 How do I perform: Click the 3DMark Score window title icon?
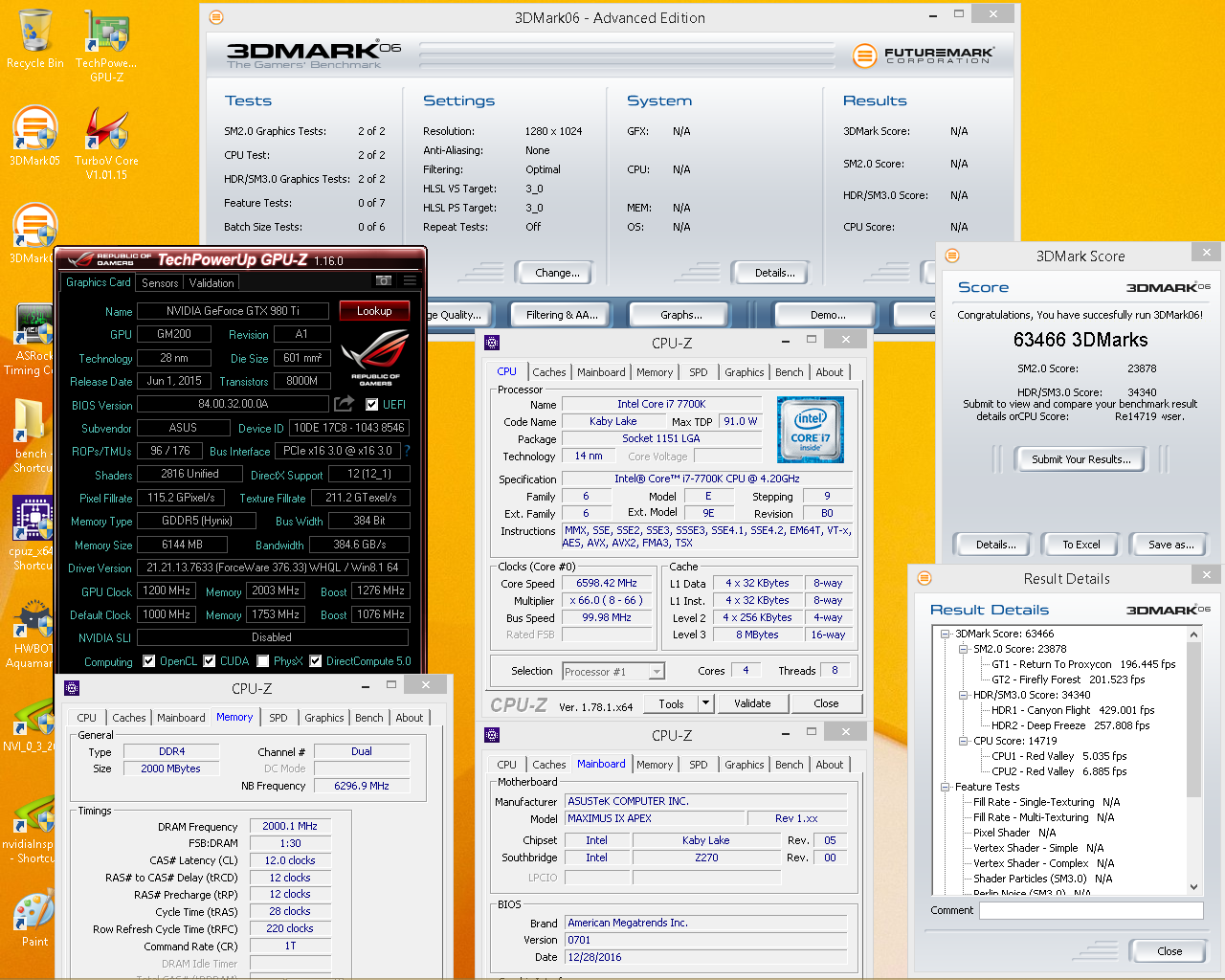pyautogui.click(x=952, y=256)
